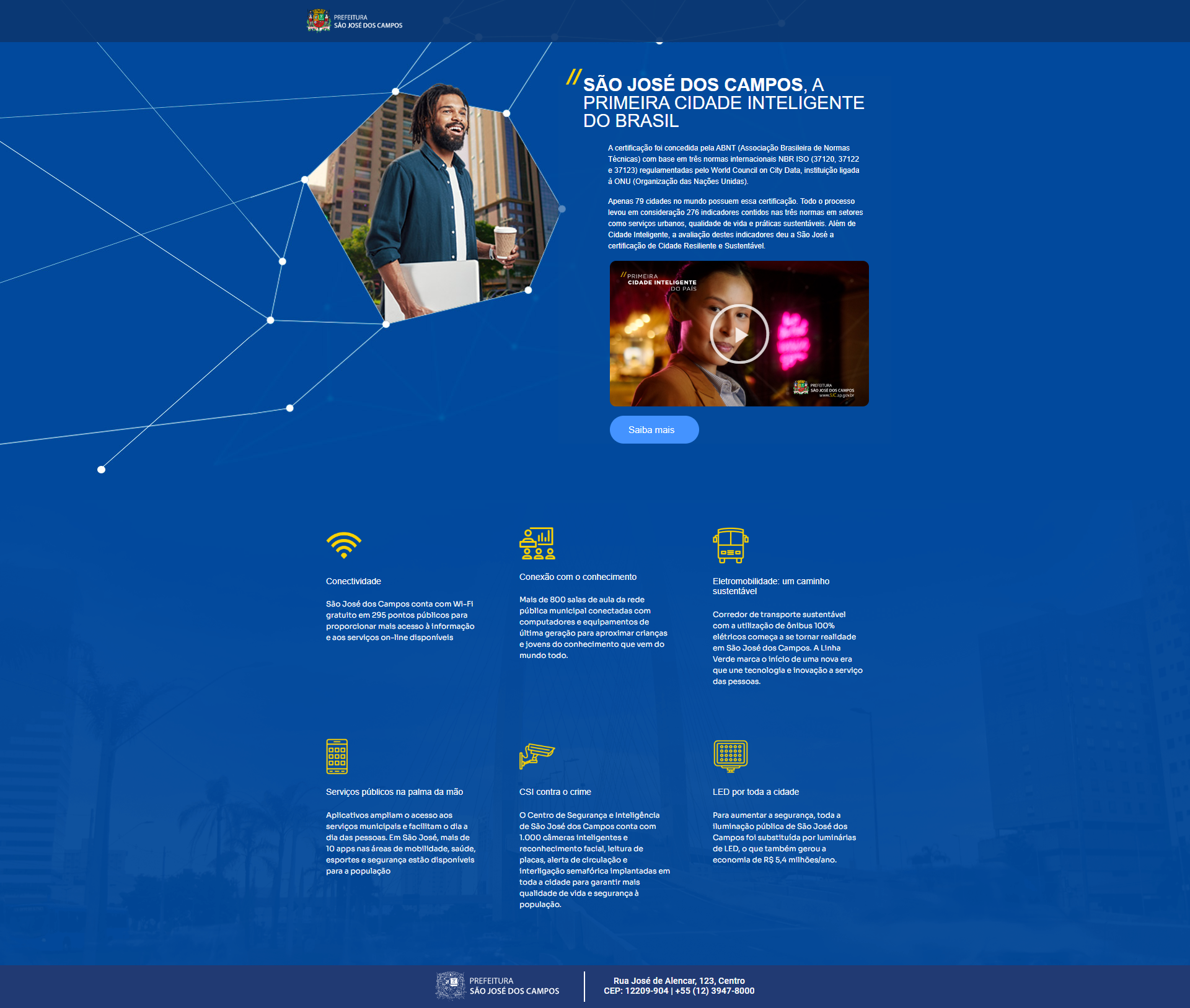Play the Primeira Cidade Inteligente video
The width and height of the screenshot is (1190, 1008).
739,334
